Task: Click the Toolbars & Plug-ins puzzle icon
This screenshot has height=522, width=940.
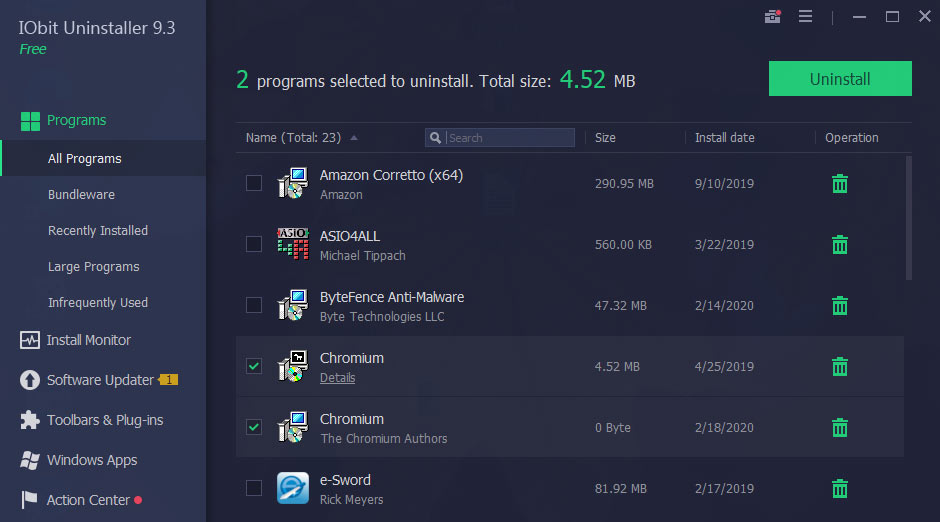Action: [x=30, y=420]
